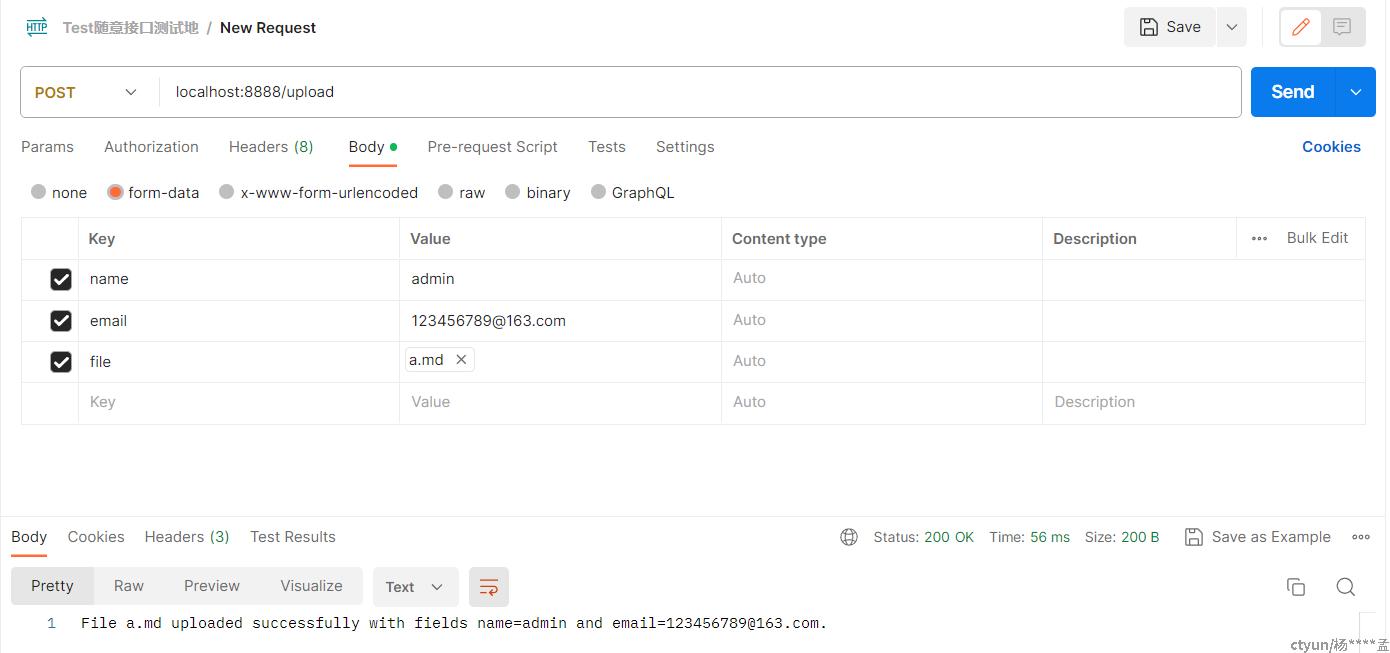Click the empty Description input field

pyautogui.click(x=1204, y=402)
